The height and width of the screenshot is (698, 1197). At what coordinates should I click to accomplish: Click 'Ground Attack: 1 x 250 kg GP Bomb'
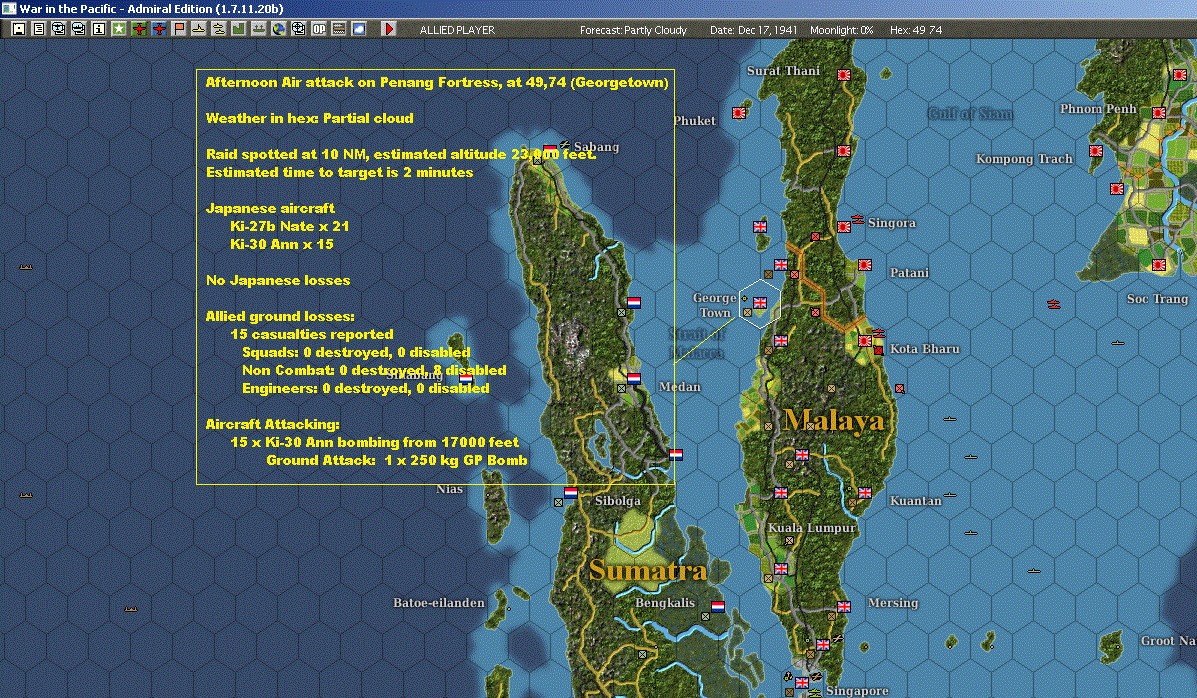click(x=396, y=460)
